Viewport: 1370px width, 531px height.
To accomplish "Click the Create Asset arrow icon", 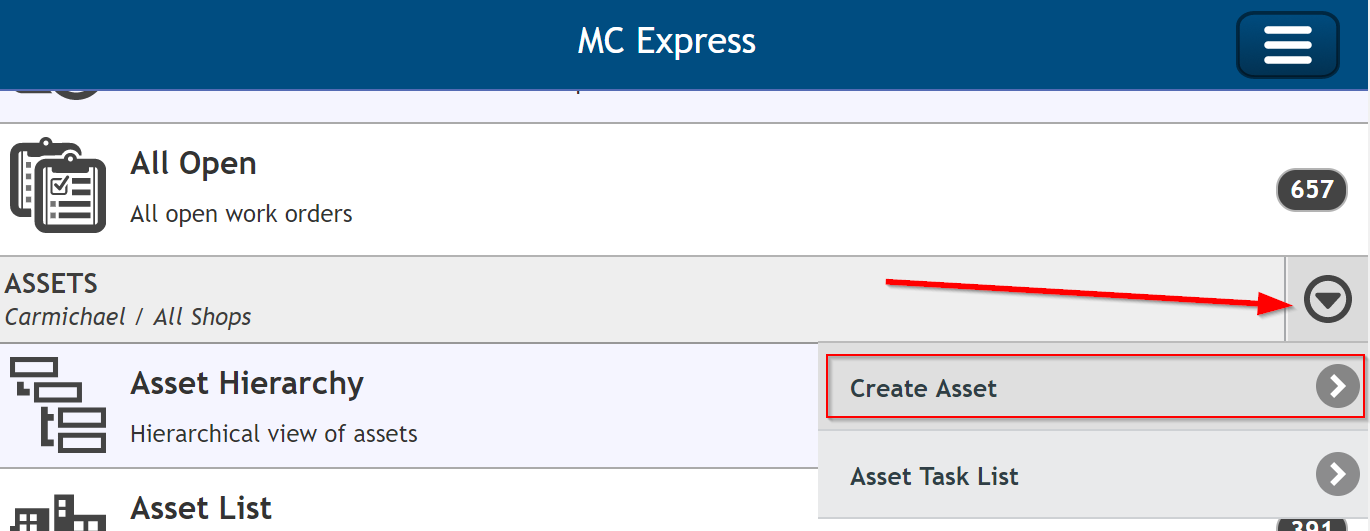I will point(1337,386).
